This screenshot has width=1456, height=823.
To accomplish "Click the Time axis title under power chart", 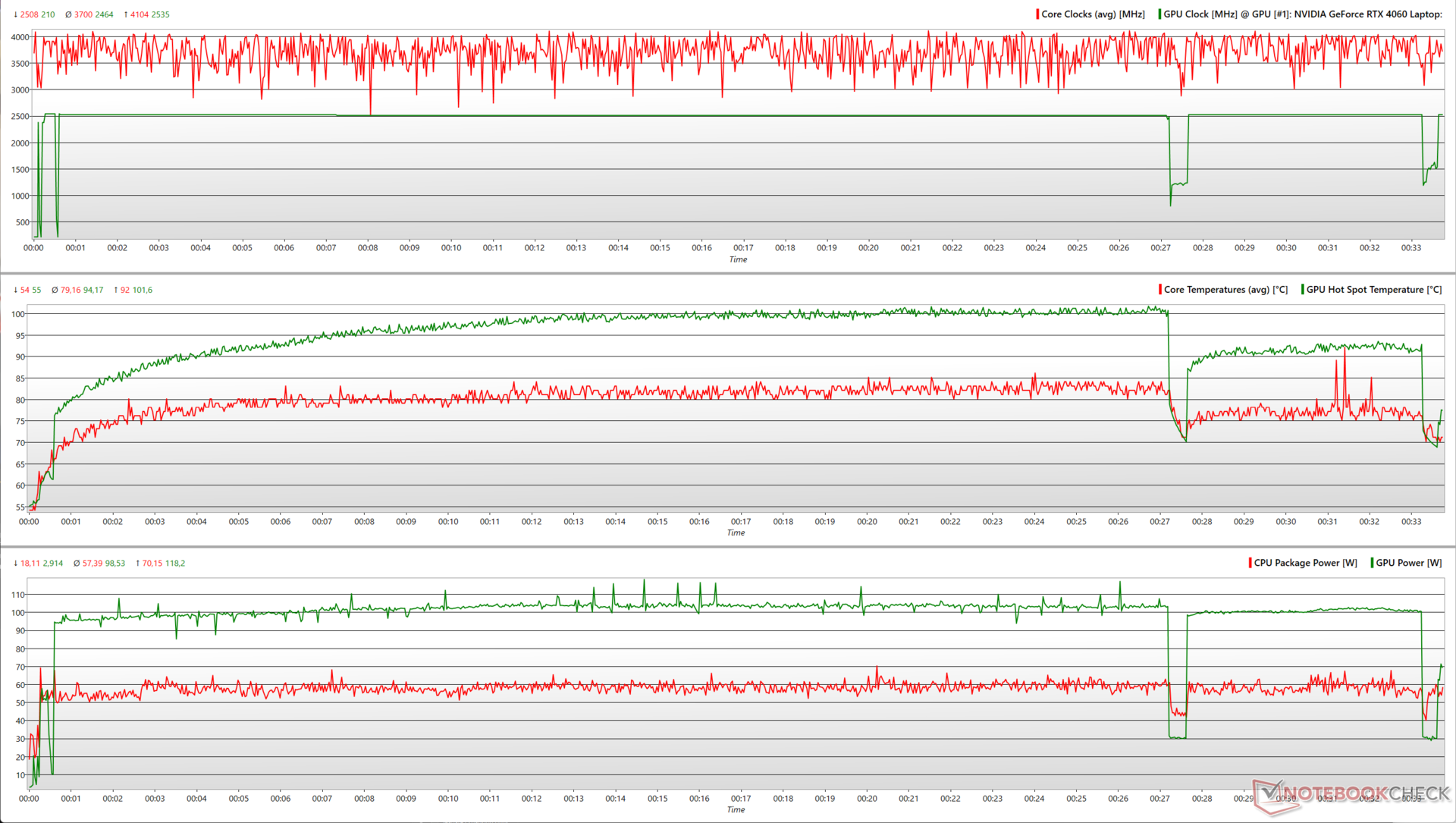I will tap(736, 809).
